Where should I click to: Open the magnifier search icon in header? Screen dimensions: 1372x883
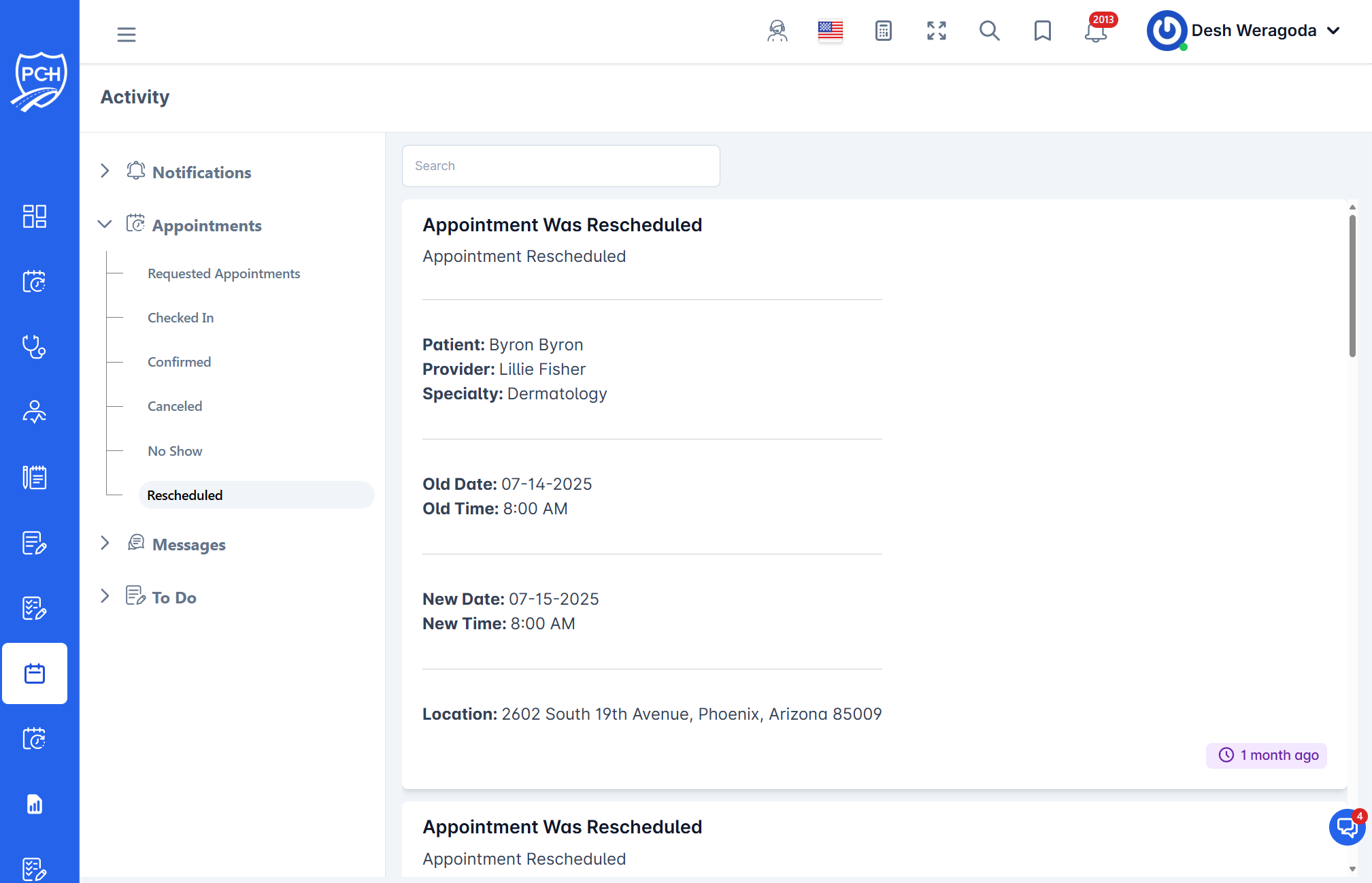pos(989,31)
